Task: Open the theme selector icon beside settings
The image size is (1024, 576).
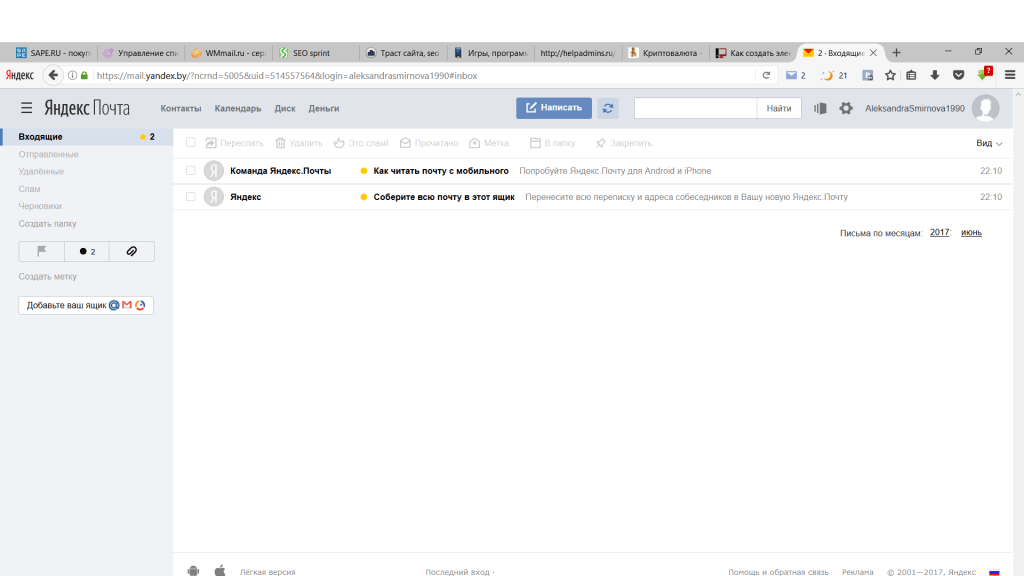Action: tap(820, 108)
